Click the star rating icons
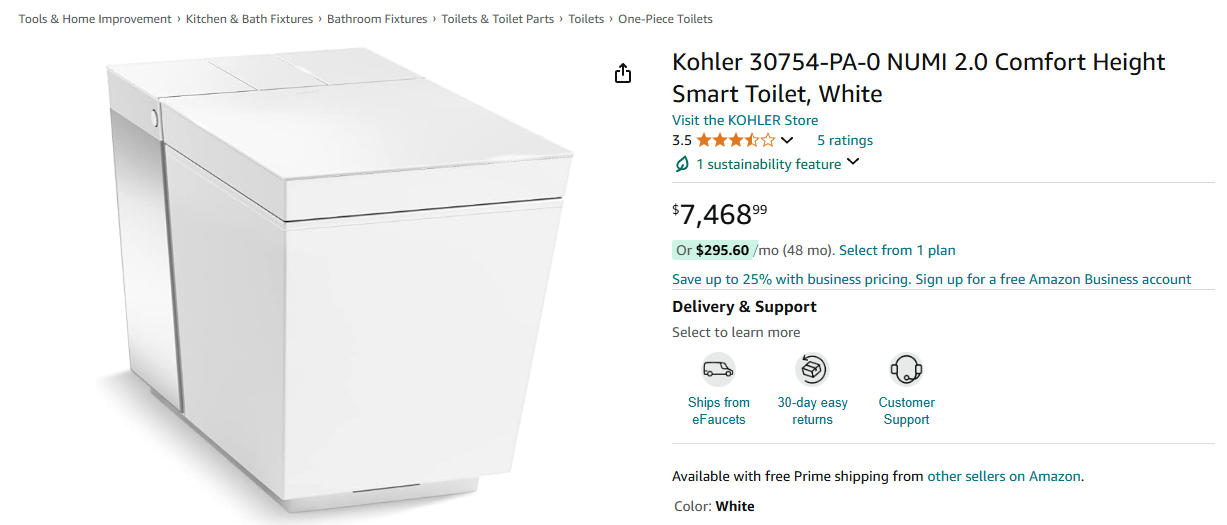 point(735,141)
